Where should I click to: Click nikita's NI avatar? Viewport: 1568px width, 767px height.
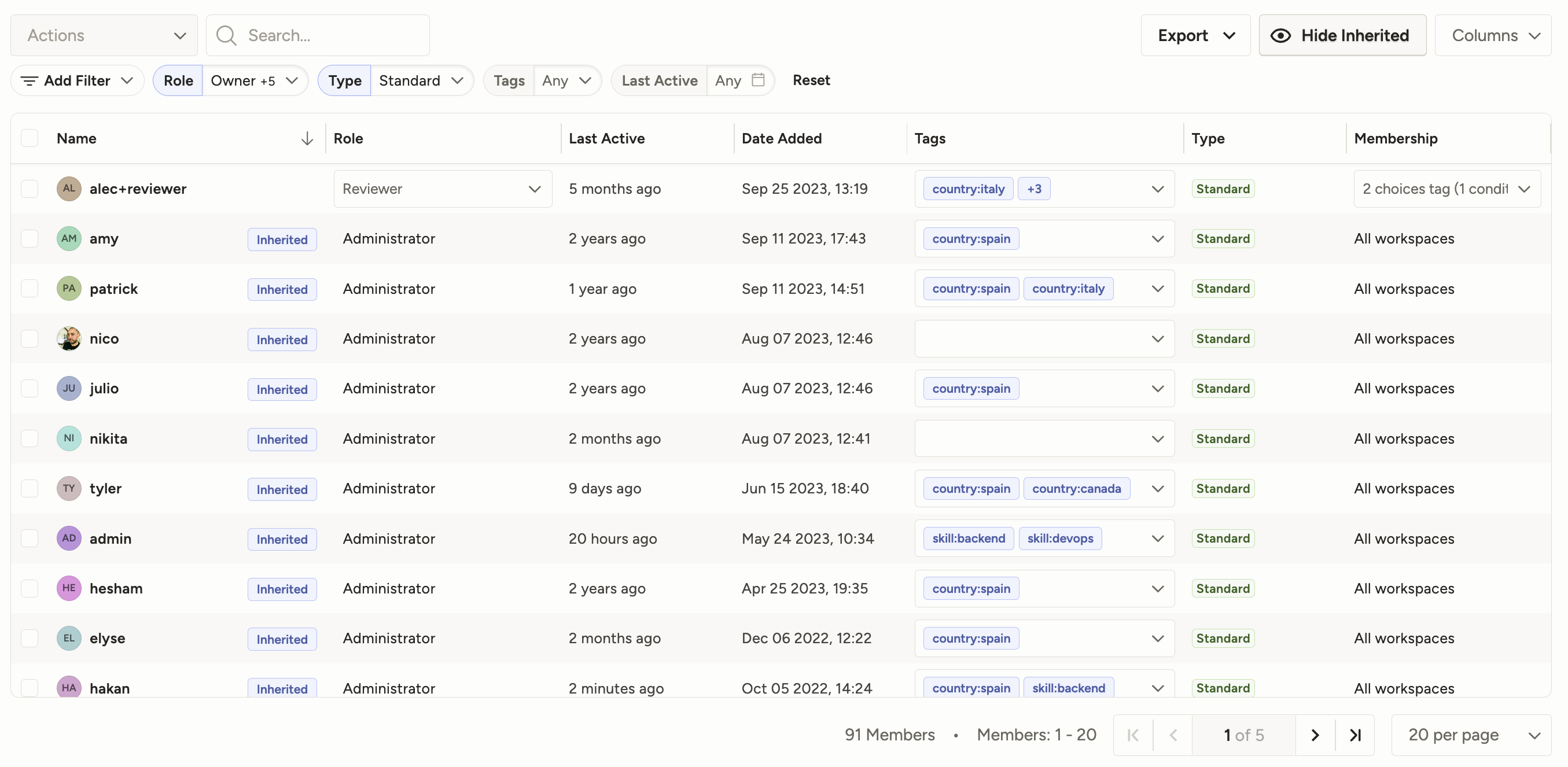coord(69,438)
